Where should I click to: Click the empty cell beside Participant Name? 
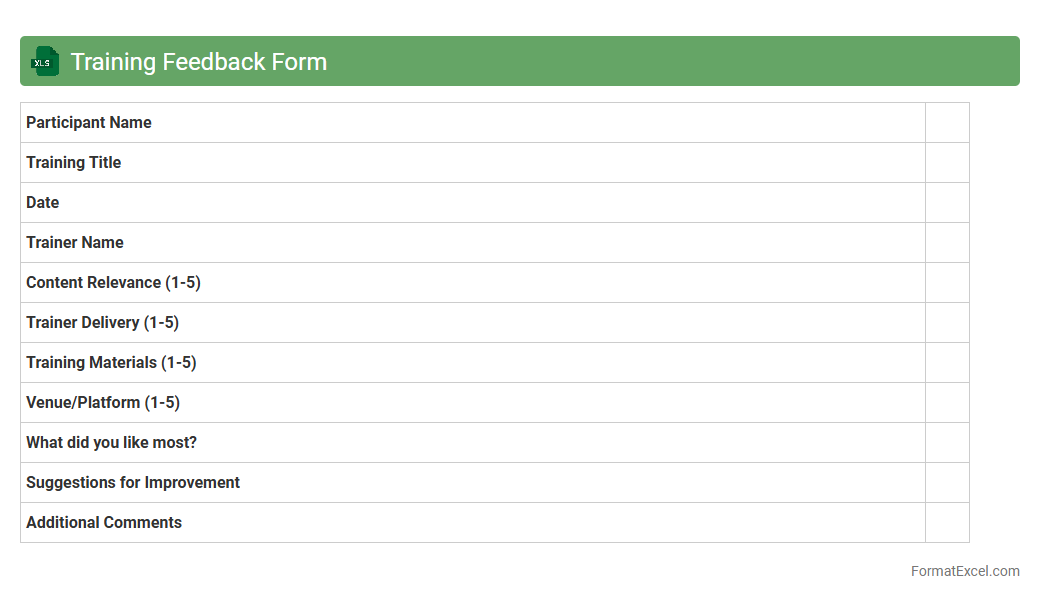point(946,122)
